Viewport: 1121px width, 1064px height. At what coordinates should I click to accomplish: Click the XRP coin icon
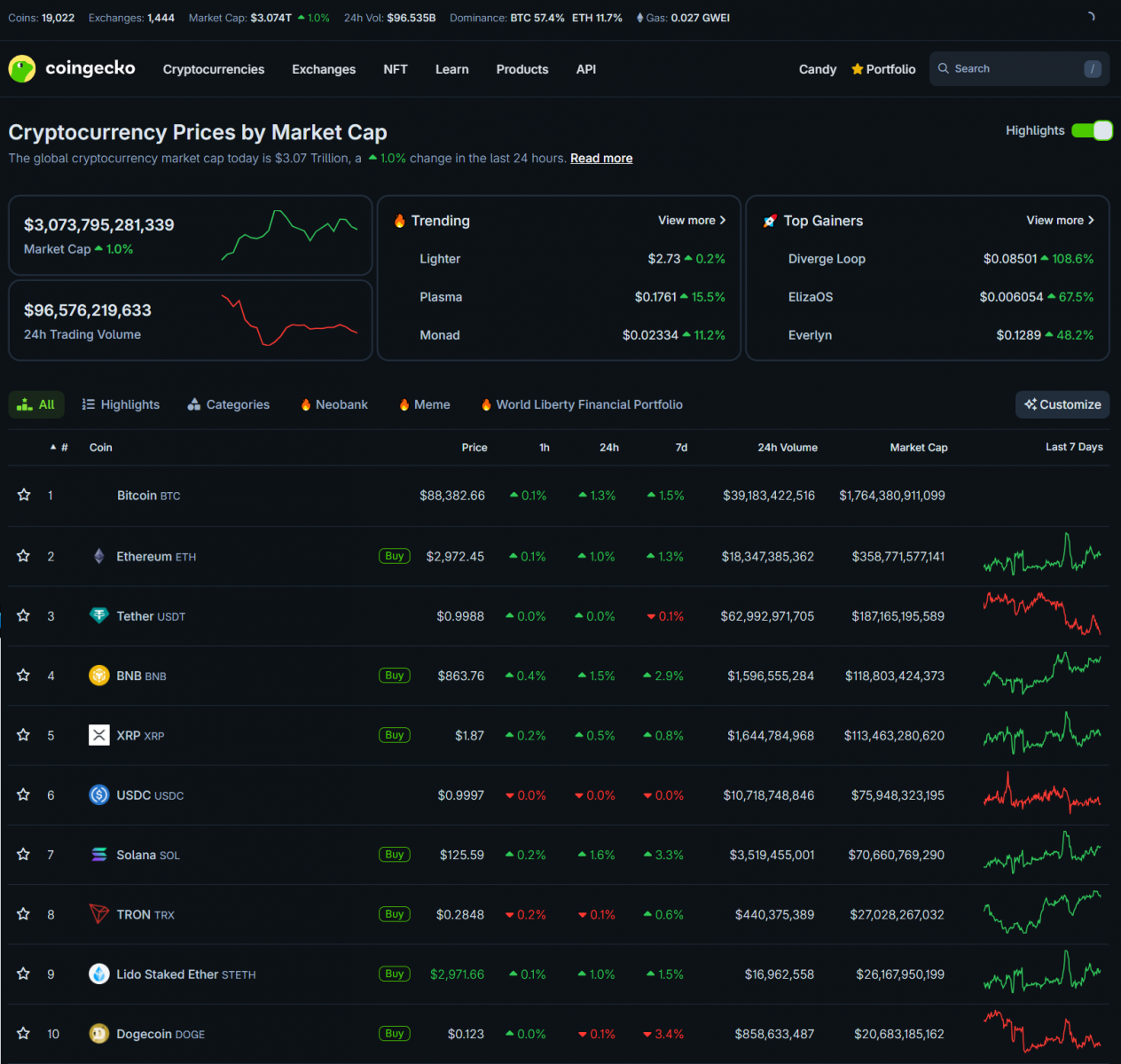[99, 735]
